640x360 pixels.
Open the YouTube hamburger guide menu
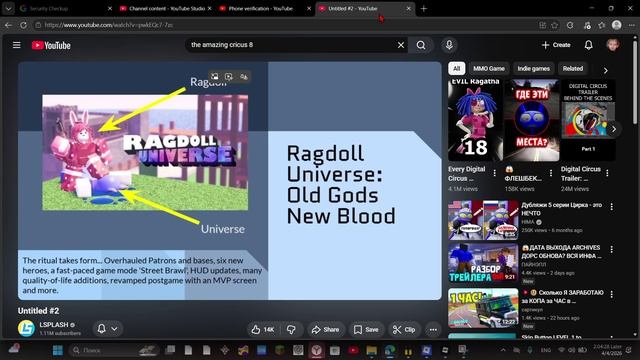click(16, 45)
